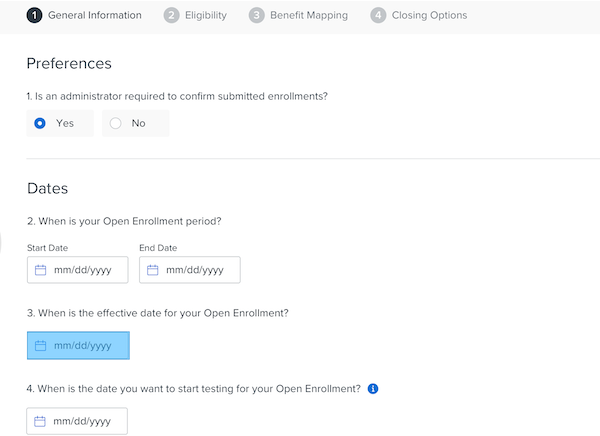Click calendar icon in highlighted effective date field

click(41, 346)
